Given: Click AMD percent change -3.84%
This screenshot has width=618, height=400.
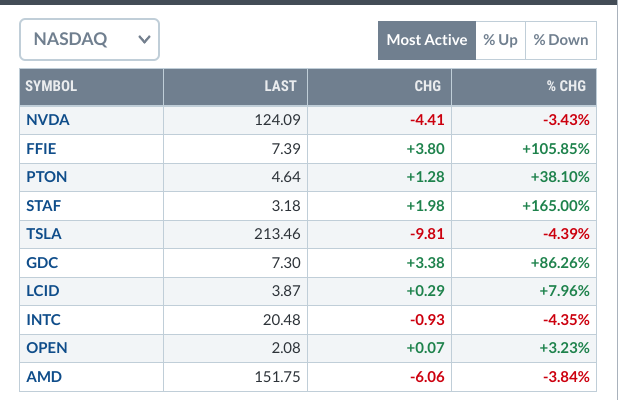Looking at the screenshot, I should click(x=566, y=377).
